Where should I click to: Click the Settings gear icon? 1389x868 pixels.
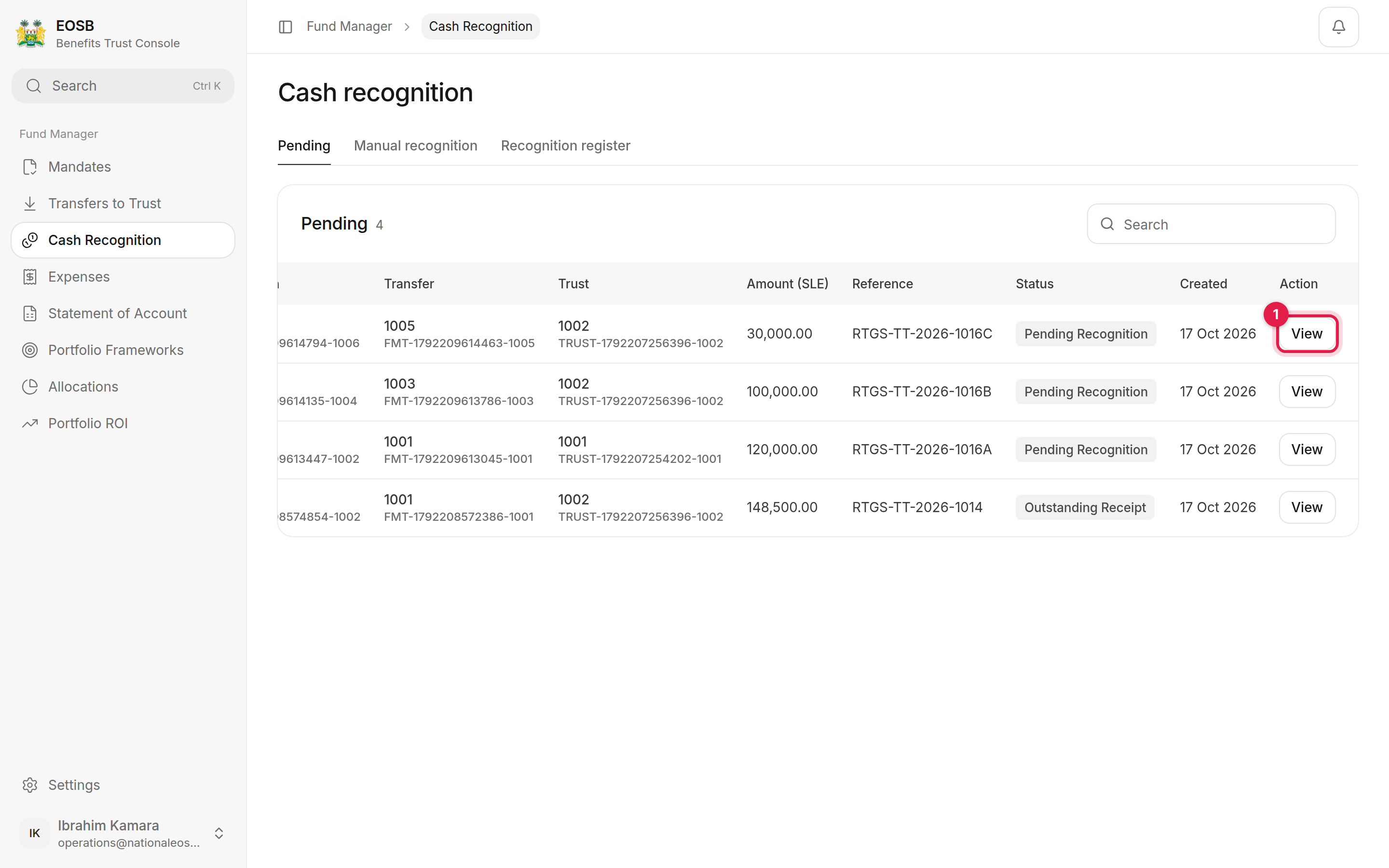coord(30,785)
